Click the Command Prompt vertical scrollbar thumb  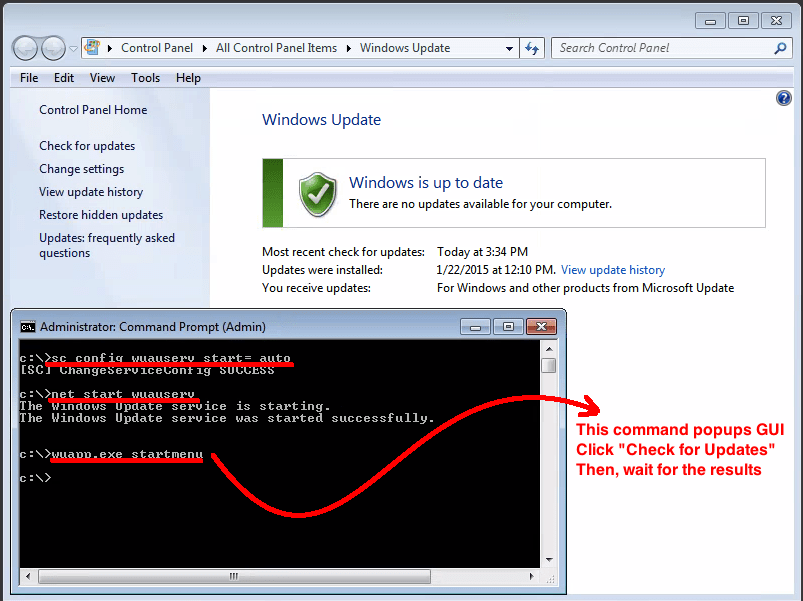point(548,364)
